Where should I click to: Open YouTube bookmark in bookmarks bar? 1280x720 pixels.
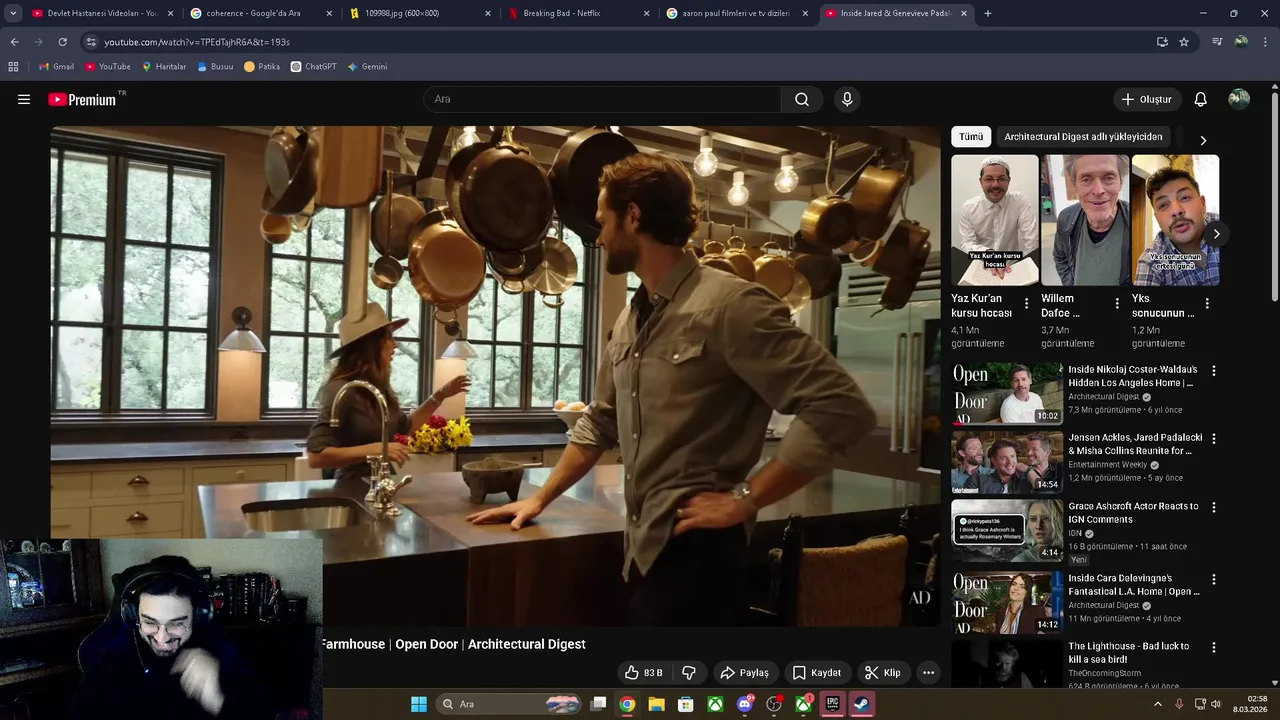(108, 67)
